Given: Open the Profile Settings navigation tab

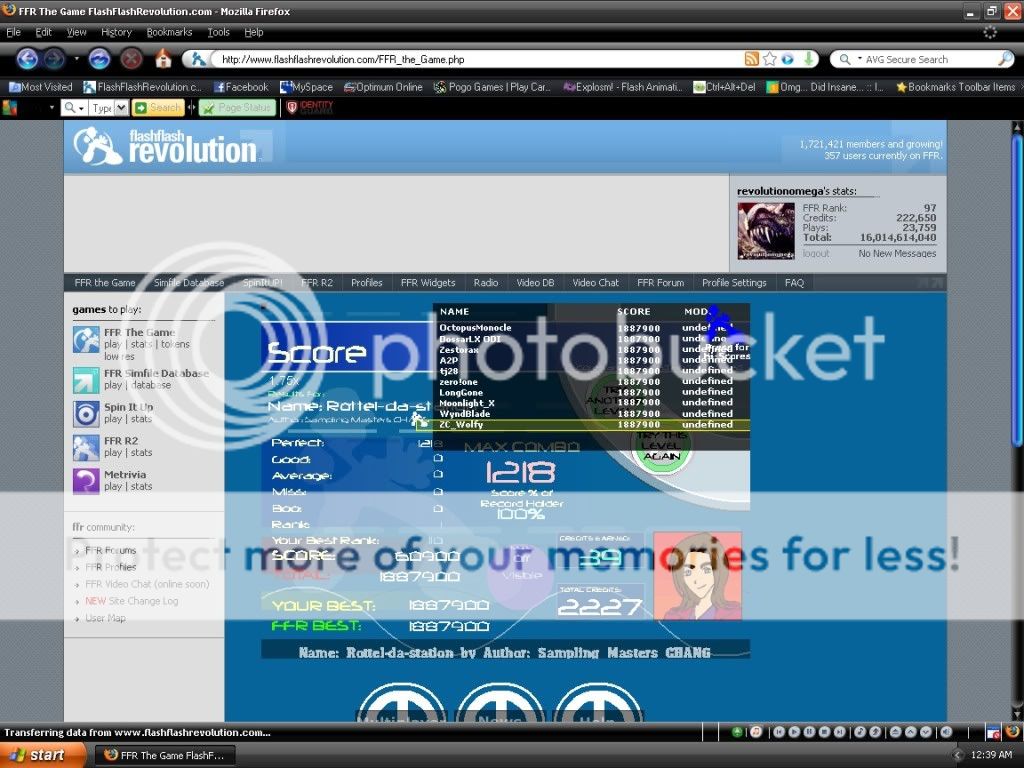Looking at the screenshot, I should [x=733, y=283].
